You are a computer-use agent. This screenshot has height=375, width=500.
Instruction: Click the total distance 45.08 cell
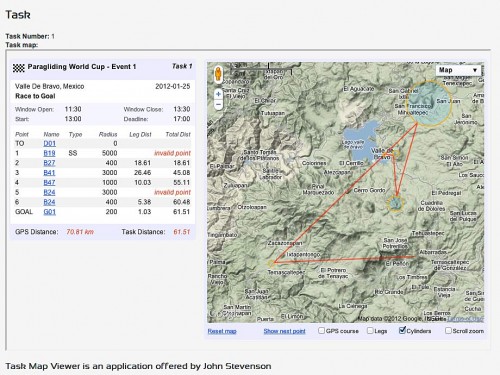(x=181, y=173)
